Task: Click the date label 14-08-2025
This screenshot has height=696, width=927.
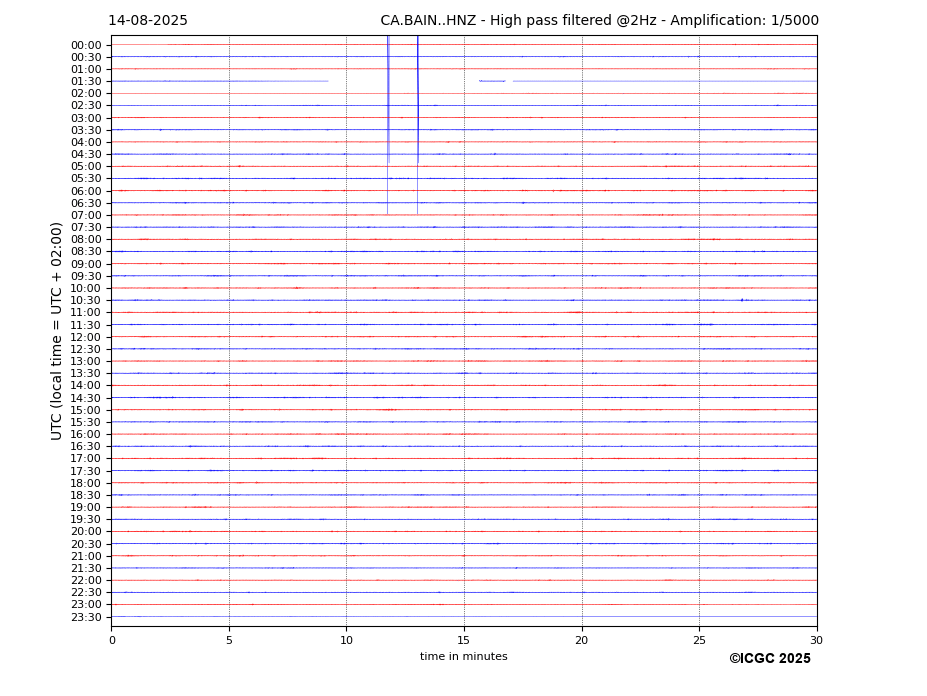Action: click(x=148, y=21)
